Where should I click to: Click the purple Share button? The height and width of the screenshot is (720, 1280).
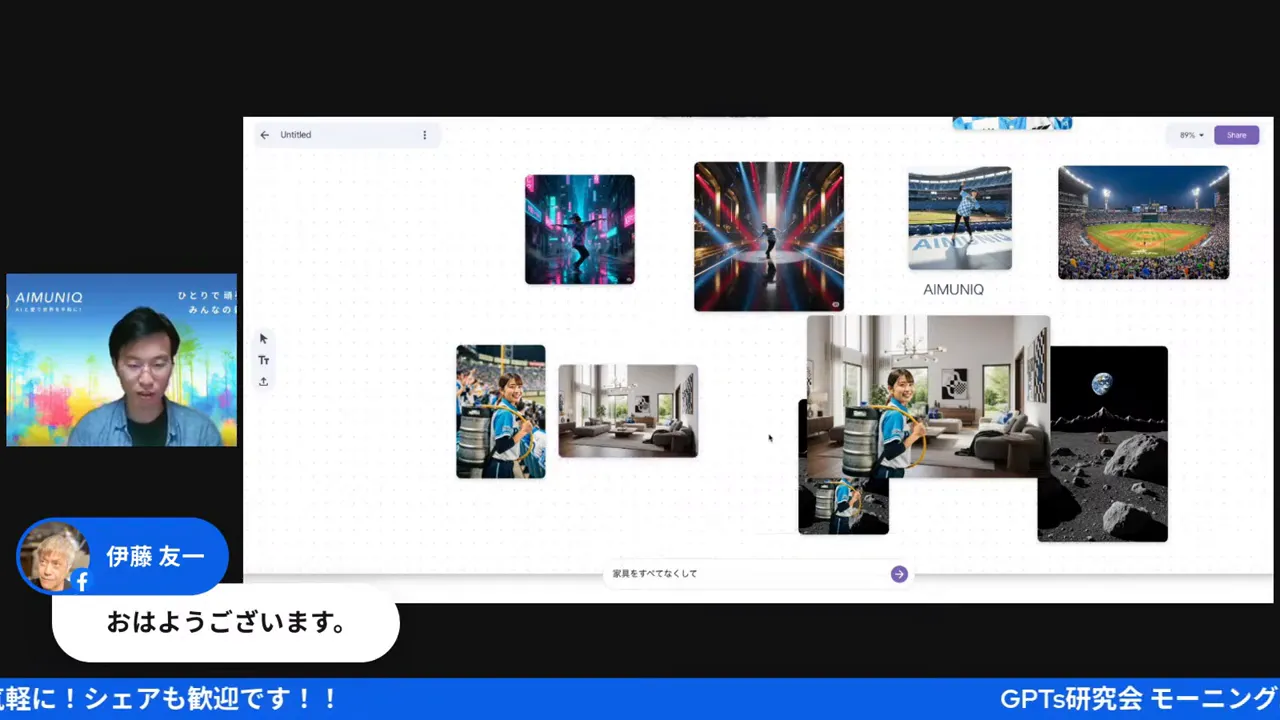1236,135
